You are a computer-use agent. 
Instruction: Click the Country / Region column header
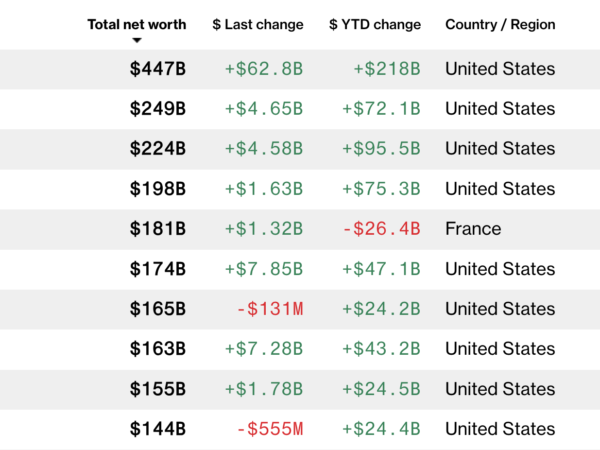pyautogui.click(x=500, y=24)
